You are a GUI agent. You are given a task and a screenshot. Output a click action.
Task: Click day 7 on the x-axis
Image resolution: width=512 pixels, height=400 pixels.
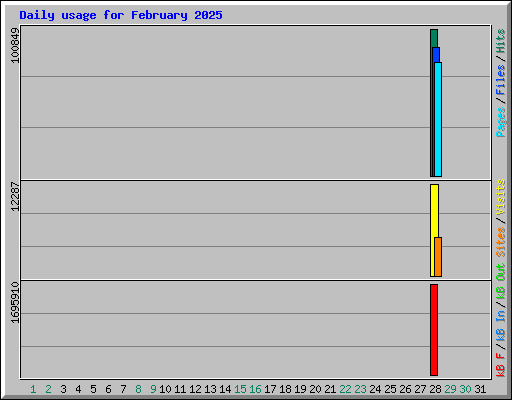click(123, 389)
